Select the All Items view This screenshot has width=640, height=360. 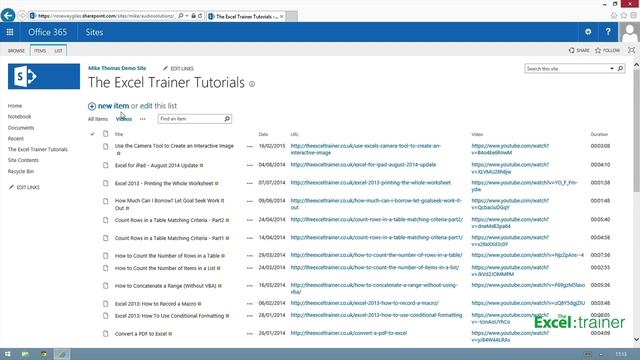[98, 119]
